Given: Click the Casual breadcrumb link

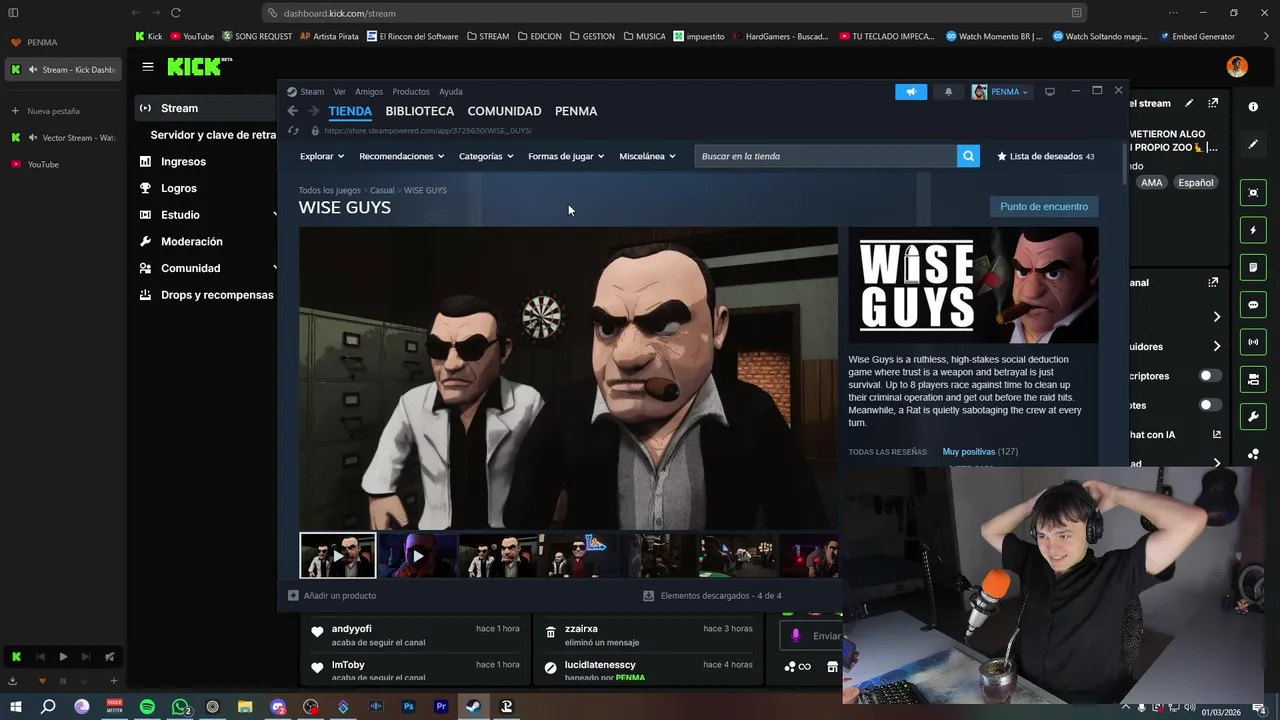Looking at the screenshot, I should tap(382, 190).
